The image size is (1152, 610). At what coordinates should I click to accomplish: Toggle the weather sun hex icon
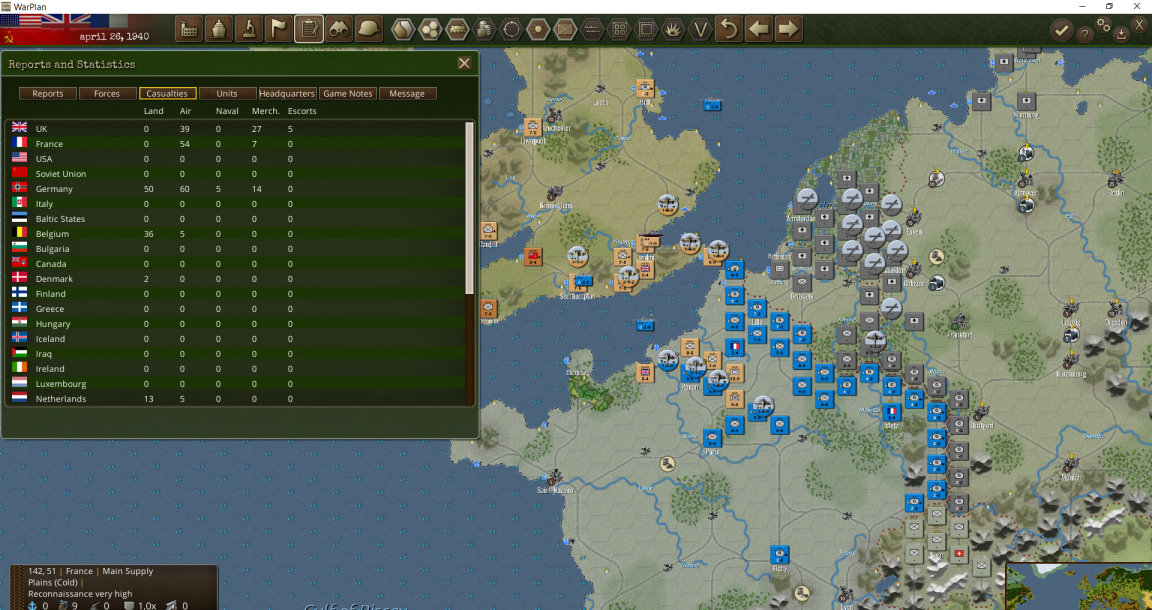[x=539, y=29]
